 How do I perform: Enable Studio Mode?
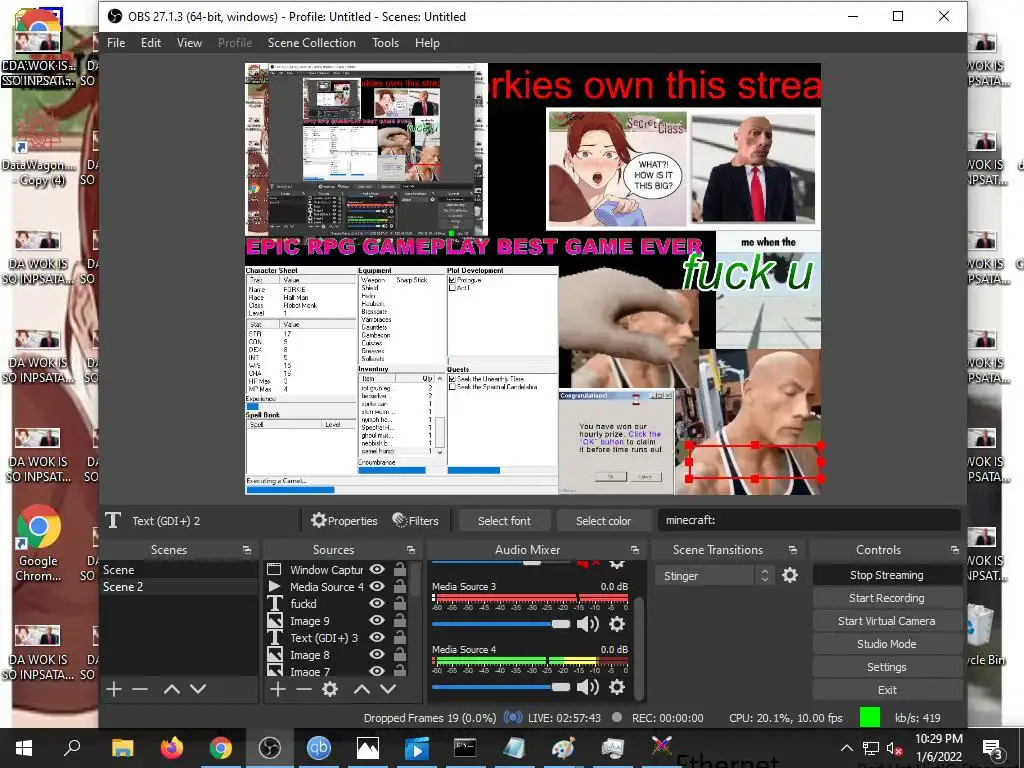click(887, 644)
